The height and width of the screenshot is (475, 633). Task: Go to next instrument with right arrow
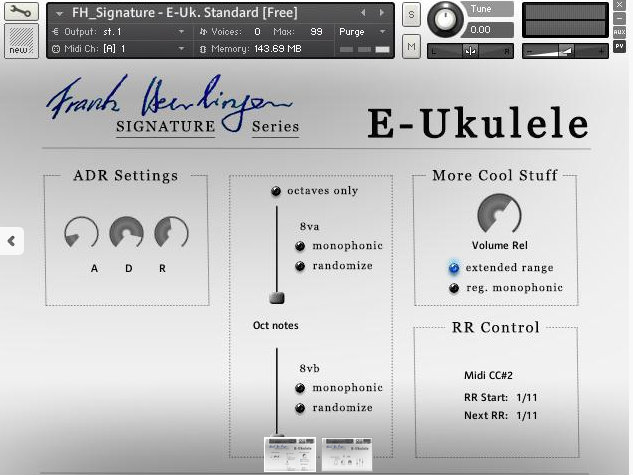381,13
